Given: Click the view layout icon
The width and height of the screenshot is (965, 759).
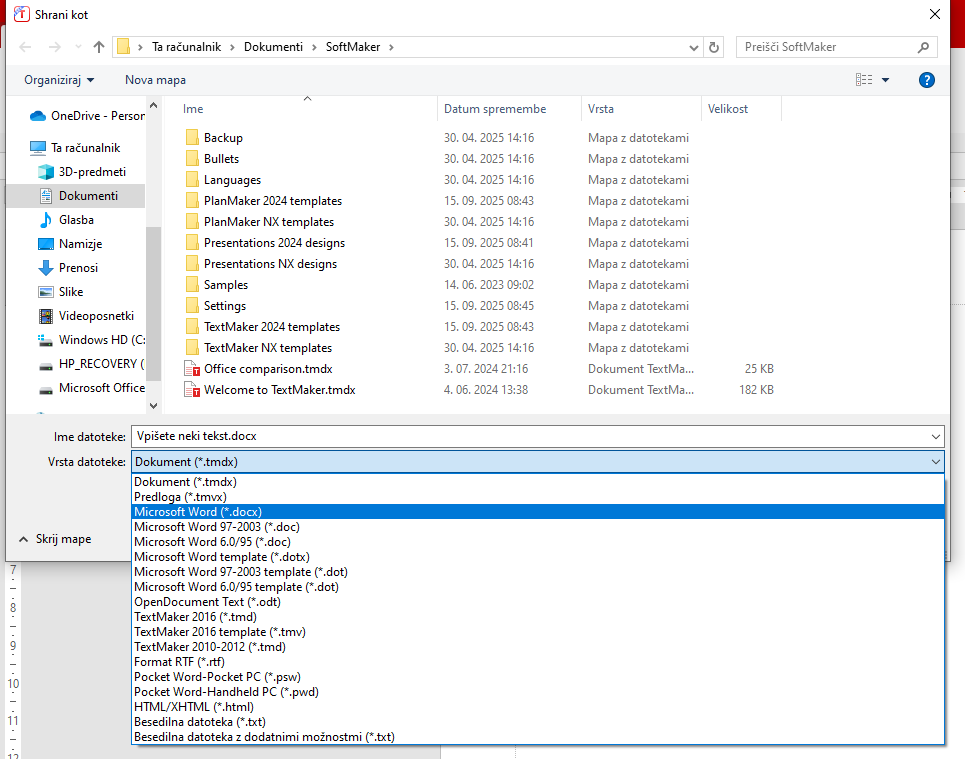Looking at the screenshot, I should [x=863, y=80].
